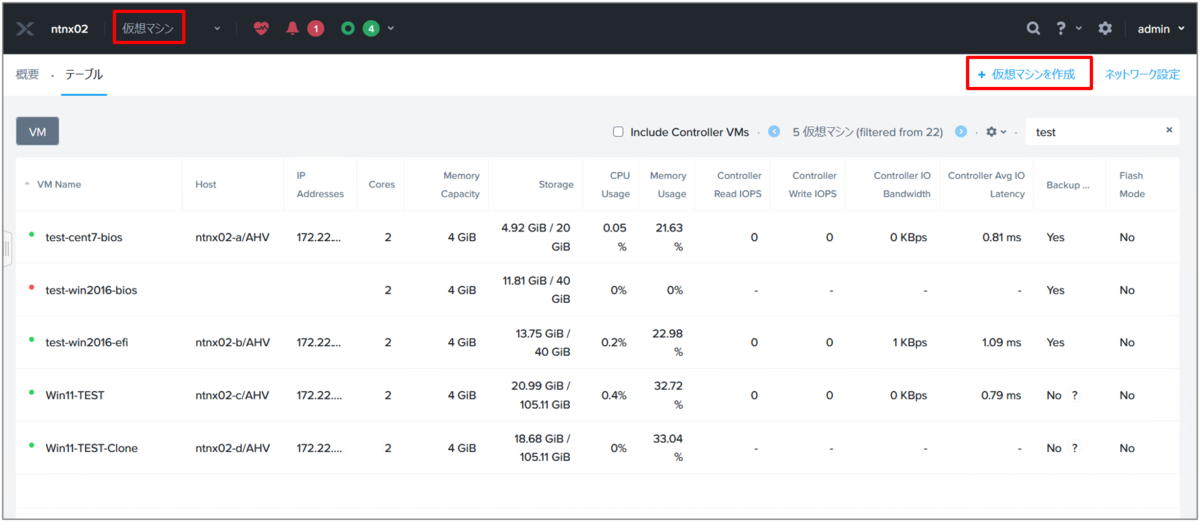Image resolution: width=1200 pixels, height=522 pixels.
Task: Click the green status dot of test-cent7-bios
Action: click(32, 235)
